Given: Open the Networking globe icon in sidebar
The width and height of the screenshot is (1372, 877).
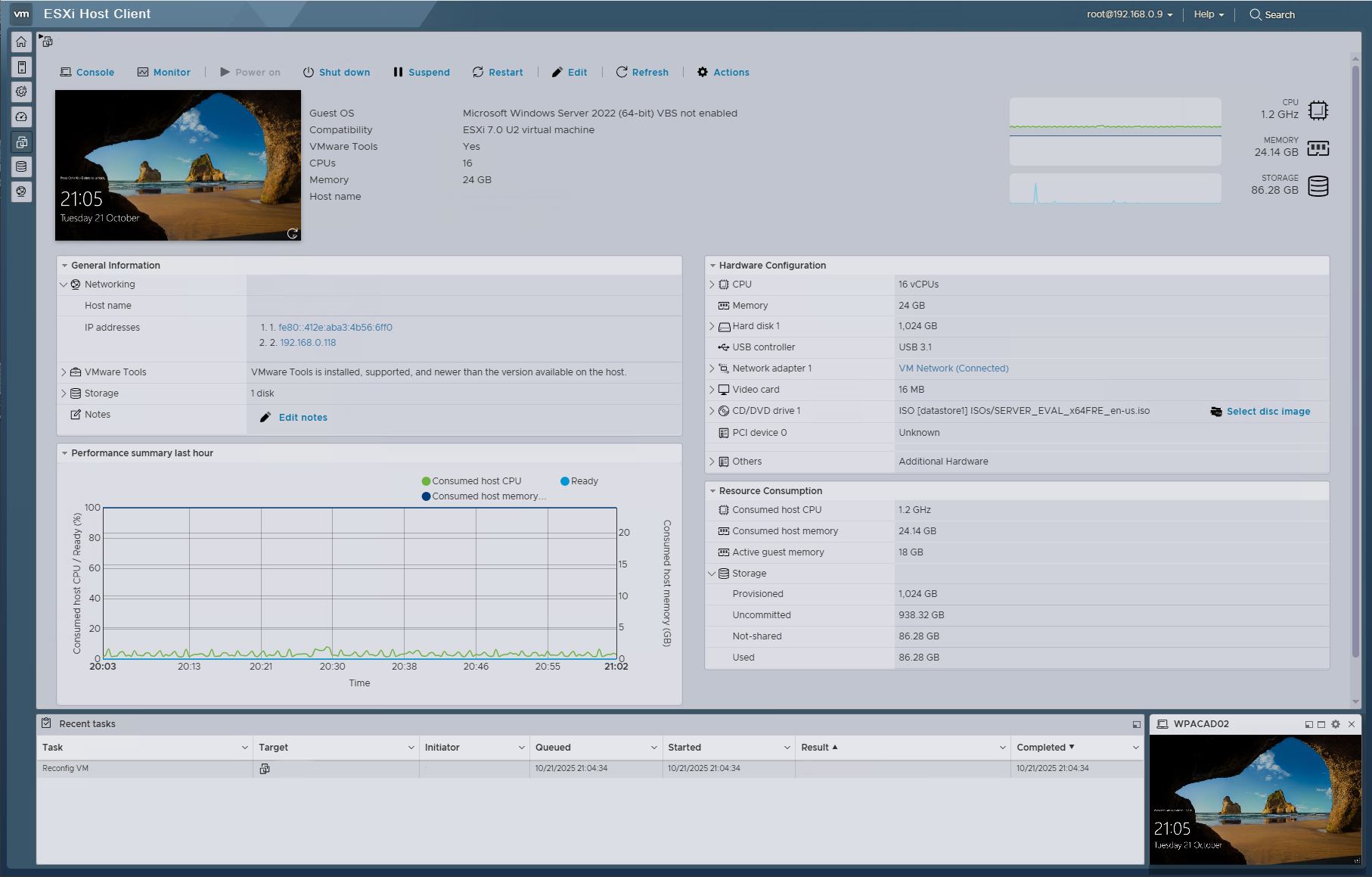Looking at the screenshot, I should coord(20,191).
